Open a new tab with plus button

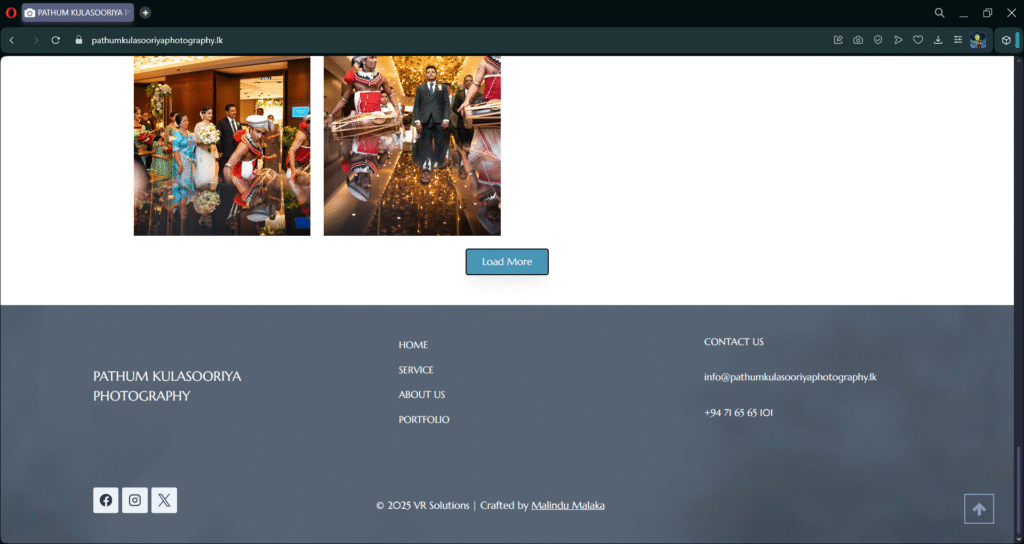[145, 12]
